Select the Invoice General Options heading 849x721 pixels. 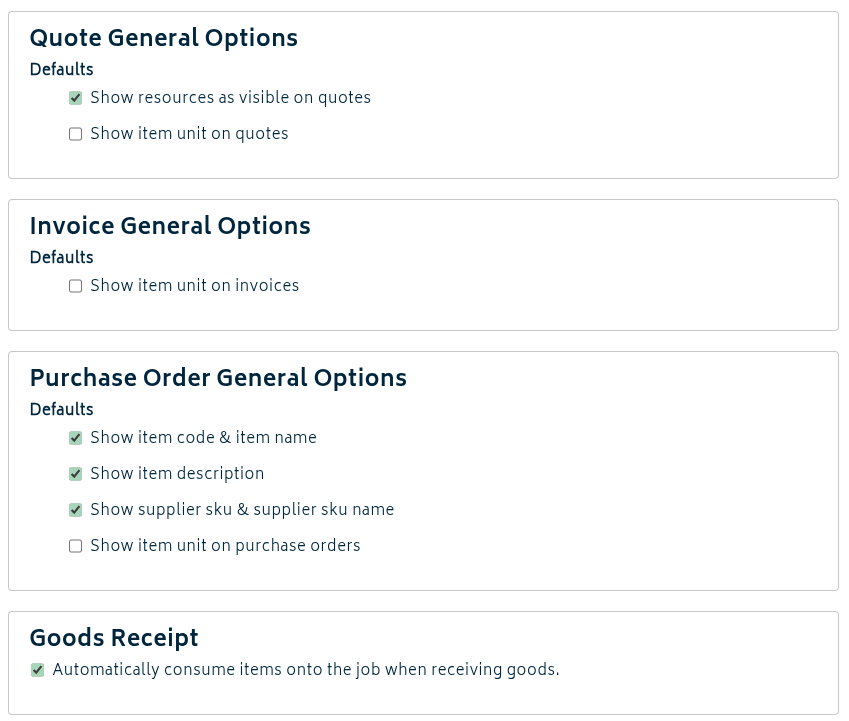[171, 226]
